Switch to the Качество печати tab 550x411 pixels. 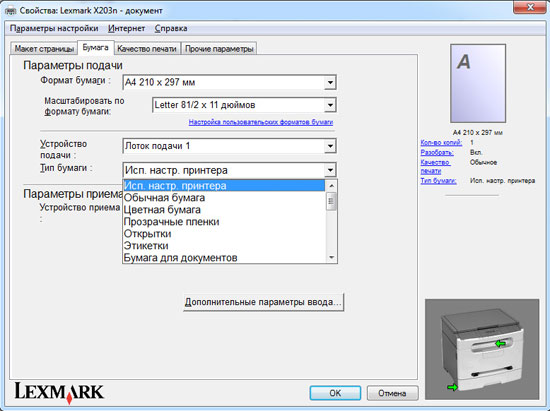tap(147, 49)
